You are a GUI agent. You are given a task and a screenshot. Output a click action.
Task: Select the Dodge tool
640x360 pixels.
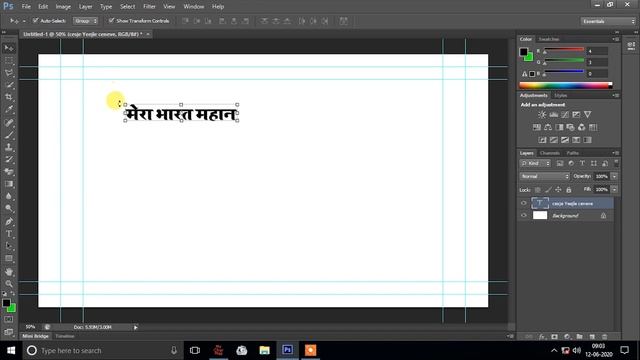point(9,209)
